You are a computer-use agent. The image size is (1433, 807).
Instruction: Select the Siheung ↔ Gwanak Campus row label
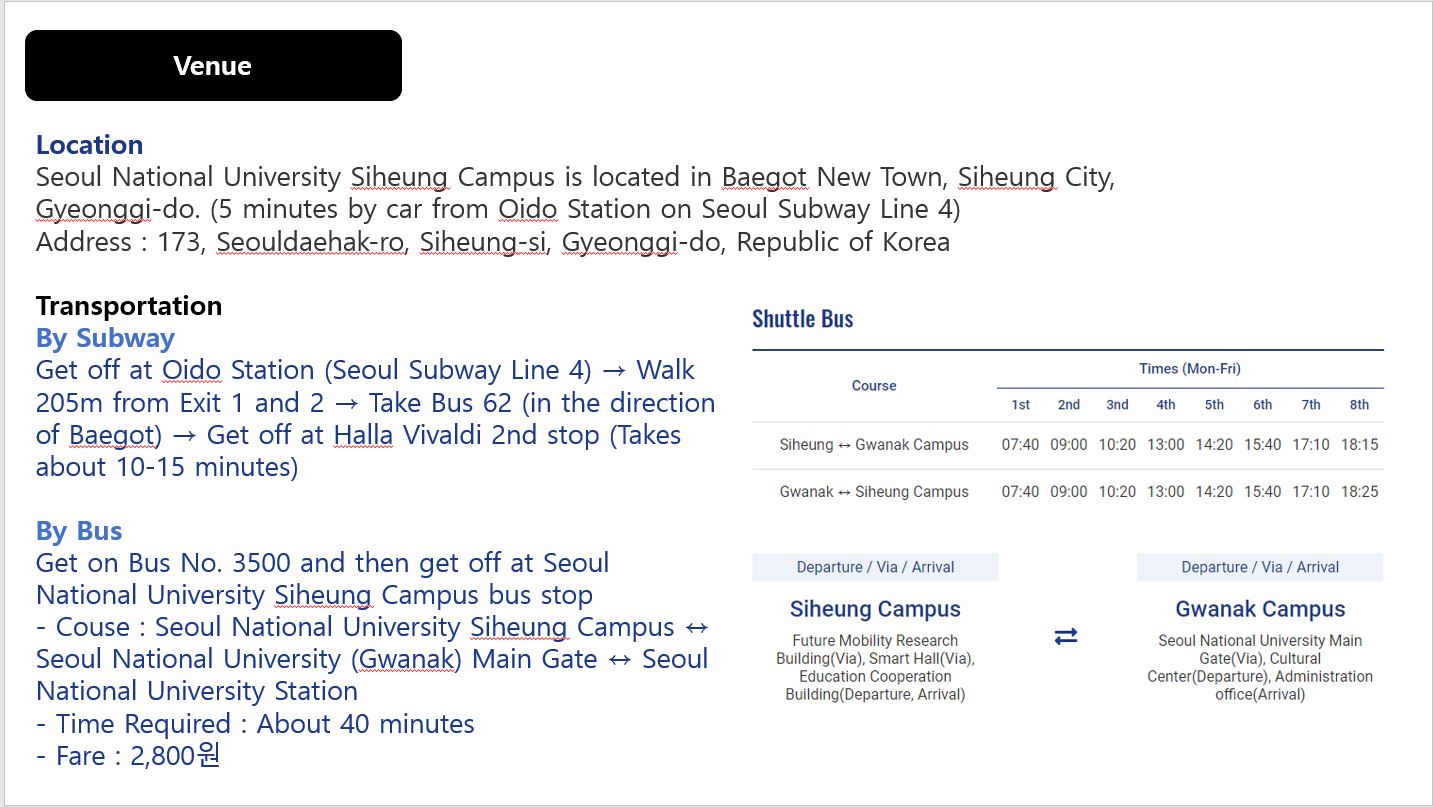click(x=874, y=445)
